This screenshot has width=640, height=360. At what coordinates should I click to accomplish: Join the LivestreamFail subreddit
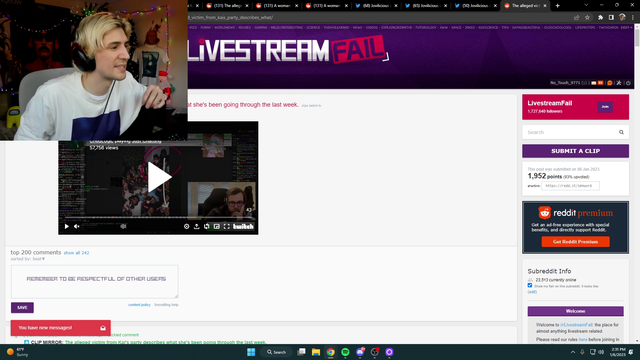[x=605, y=107]
